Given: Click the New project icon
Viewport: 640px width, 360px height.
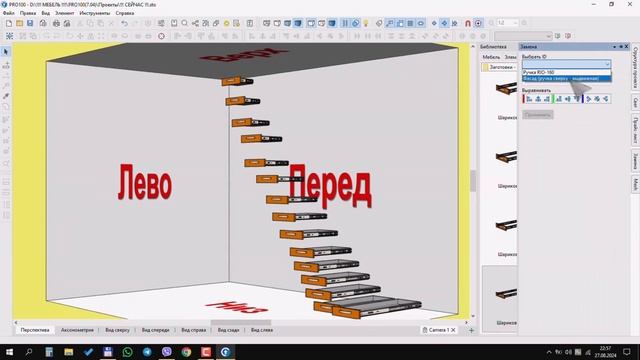Looking at the screenshot, I should (x=9, y=23).
